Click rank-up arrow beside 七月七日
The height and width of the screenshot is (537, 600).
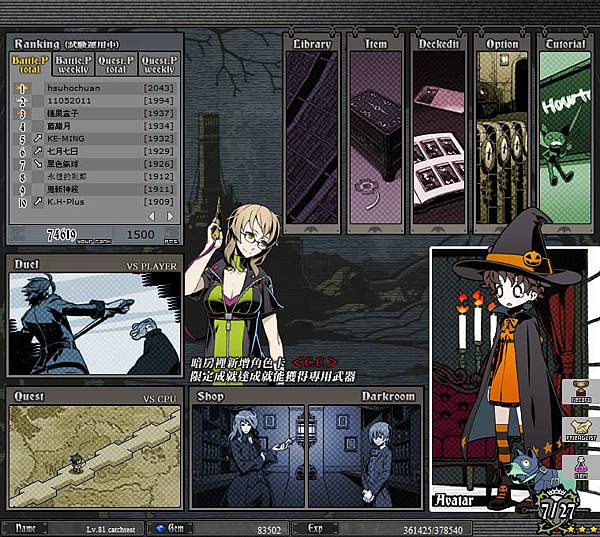38,151
